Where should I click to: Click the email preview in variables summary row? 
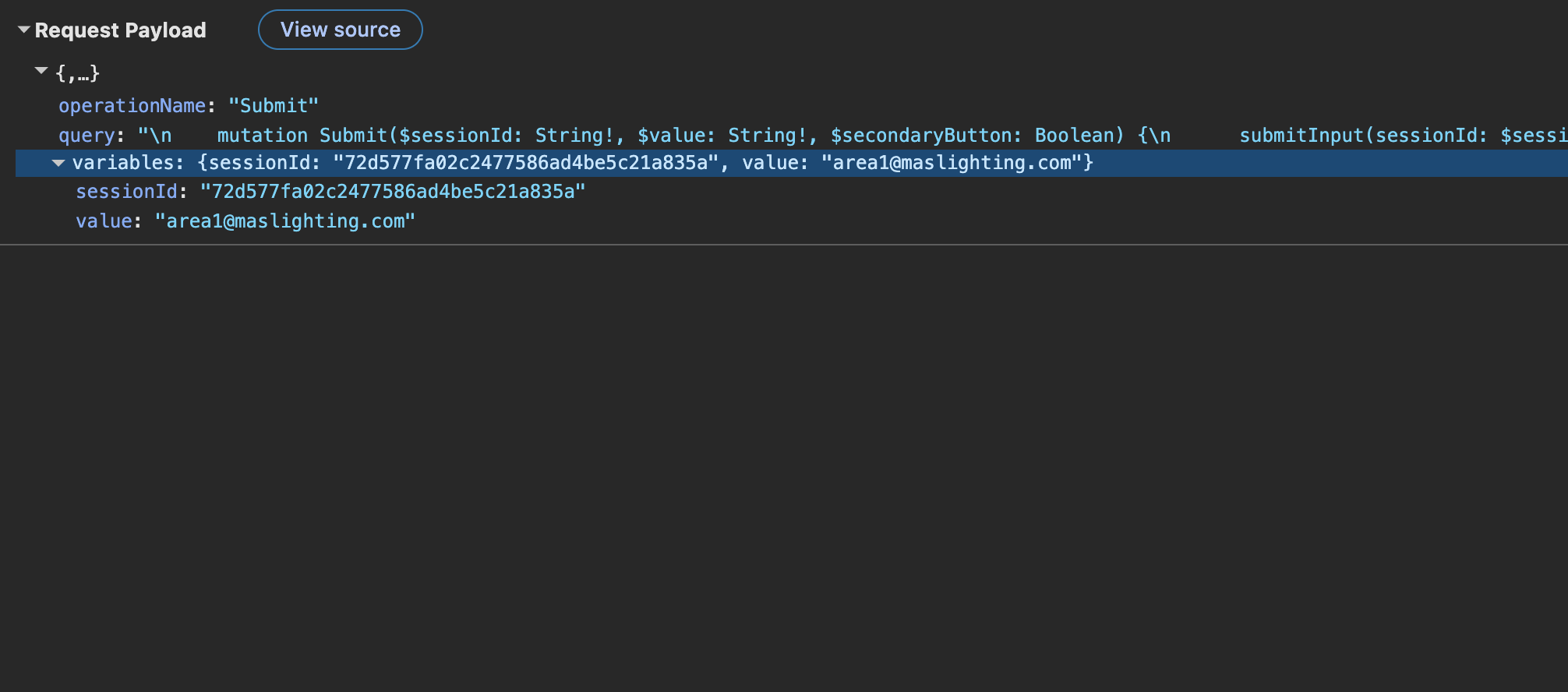(x=952, y=163)
